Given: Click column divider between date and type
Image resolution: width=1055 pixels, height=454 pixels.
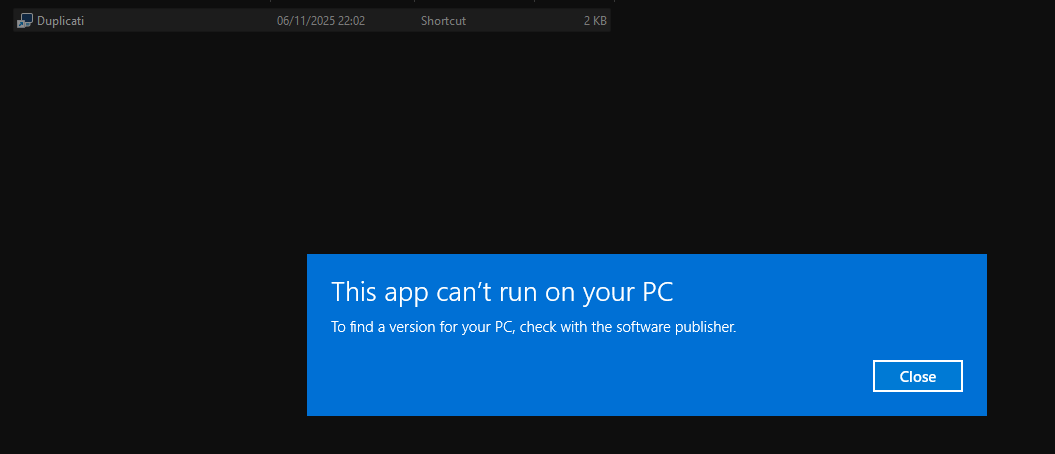Looking at the screenshot, I should click(414, 3).
